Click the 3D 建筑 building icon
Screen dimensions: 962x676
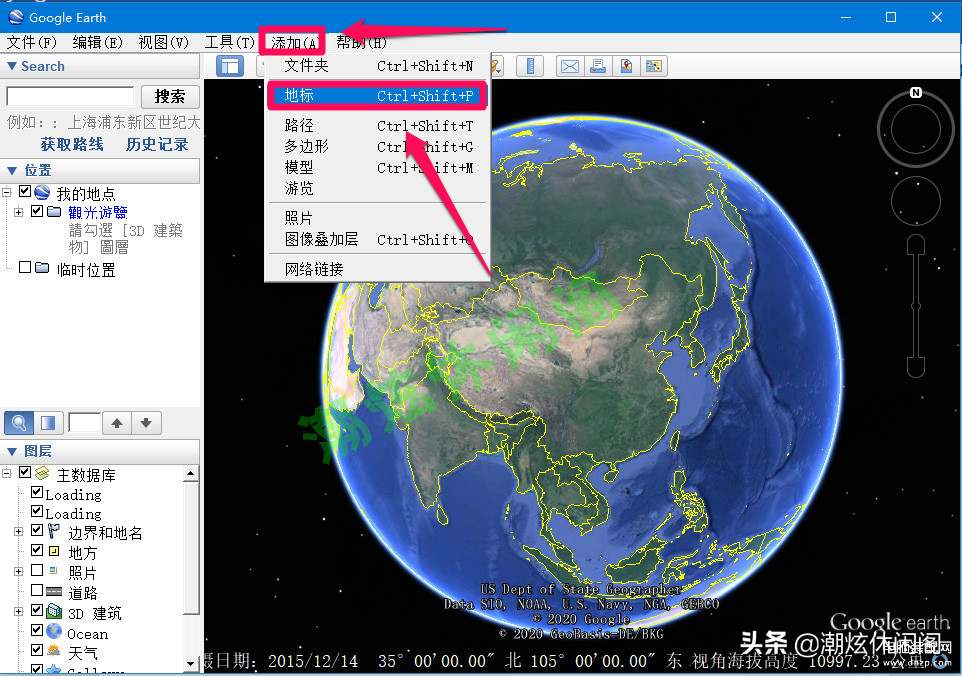[55, 611]
